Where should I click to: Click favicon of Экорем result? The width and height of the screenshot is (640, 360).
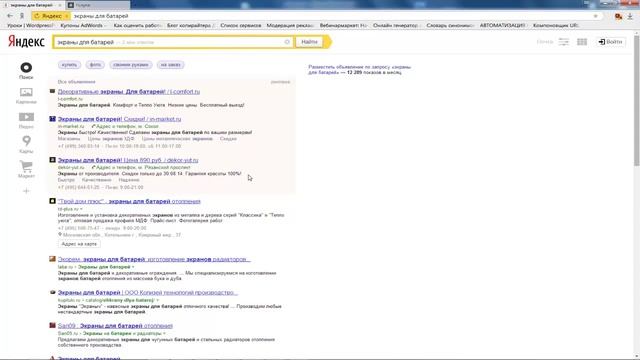tap(52, 259)
